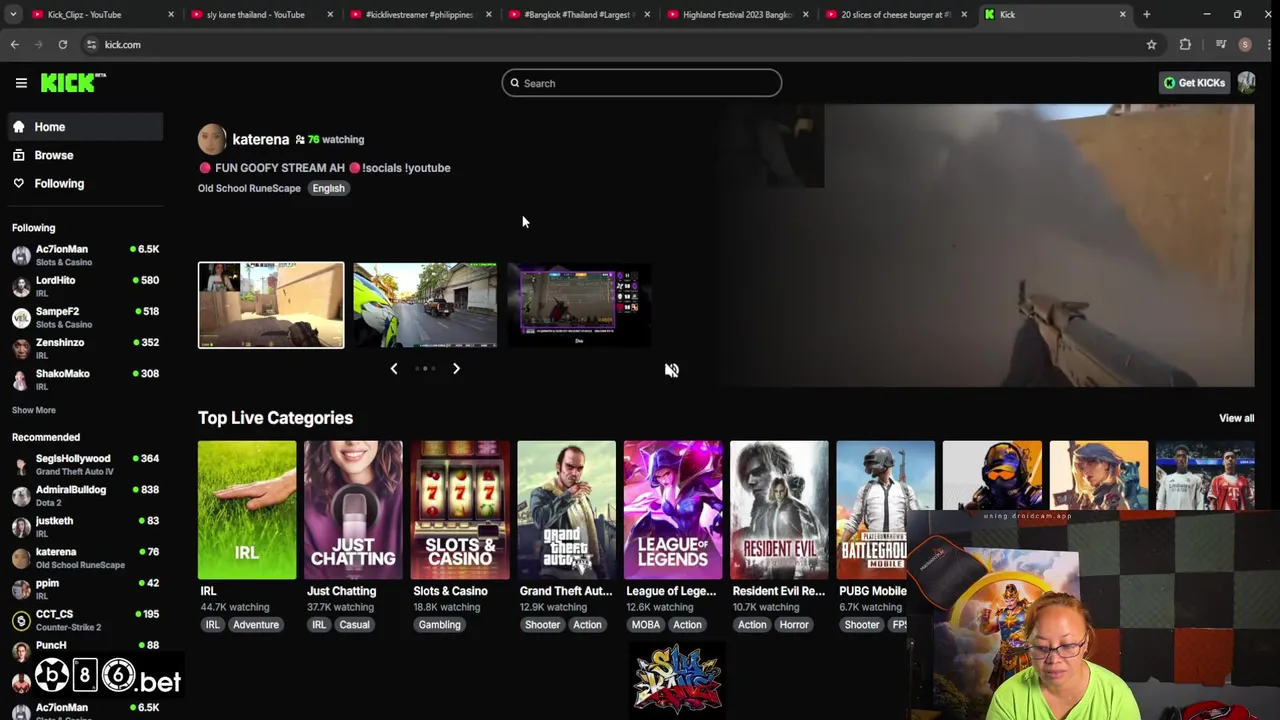Viewport: 1280px width, 720px height.
Task: Switch to Kick_Clipz YouTube tab
Action: click(x=98, y=14)
